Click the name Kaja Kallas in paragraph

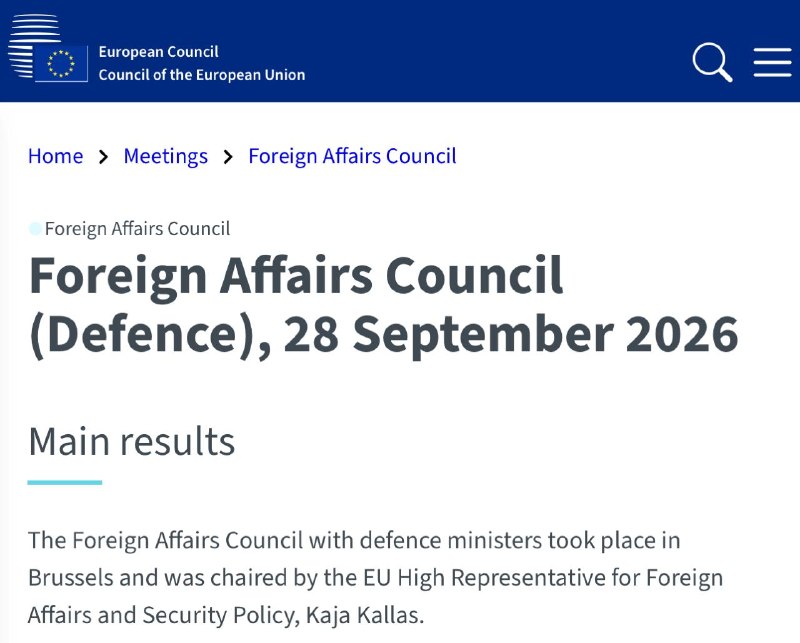click(x=365, y=615)
